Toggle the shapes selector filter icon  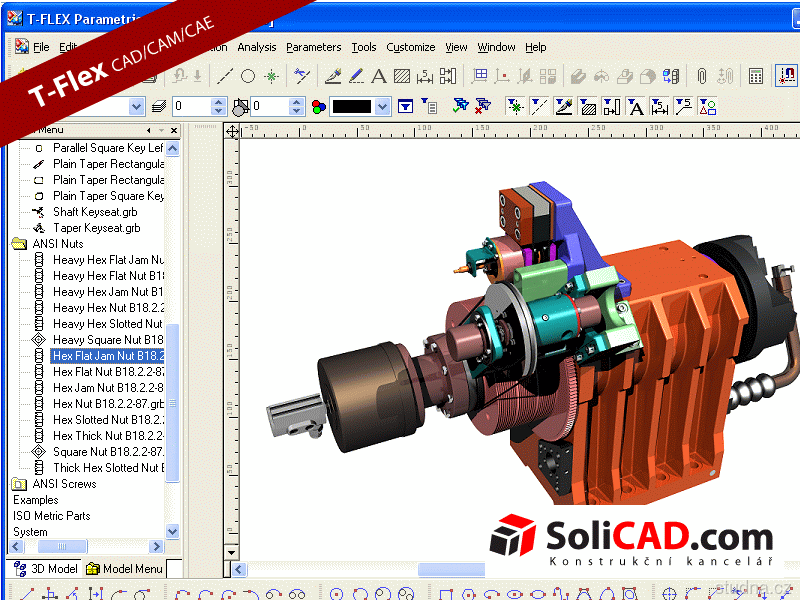click(707, 107)
